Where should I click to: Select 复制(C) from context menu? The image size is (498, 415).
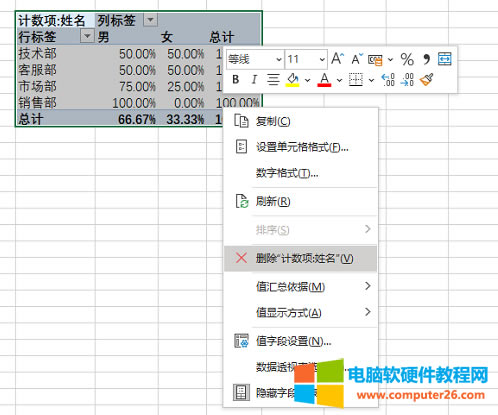pos(300,121)
